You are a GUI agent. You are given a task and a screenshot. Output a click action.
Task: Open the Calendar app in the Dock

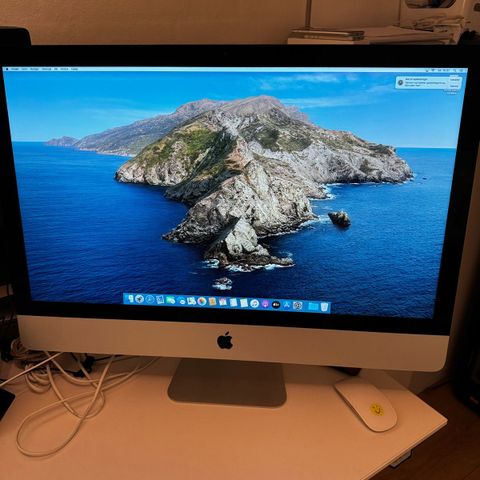click(223, 302)
